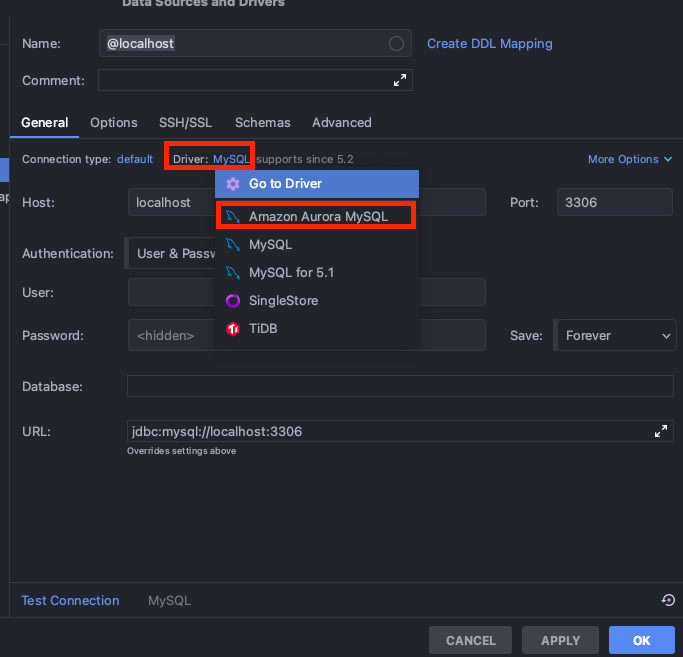The image size is (683, 657).
Task: Click the SingleStore purple ring icon
Action: pos(233,301)
